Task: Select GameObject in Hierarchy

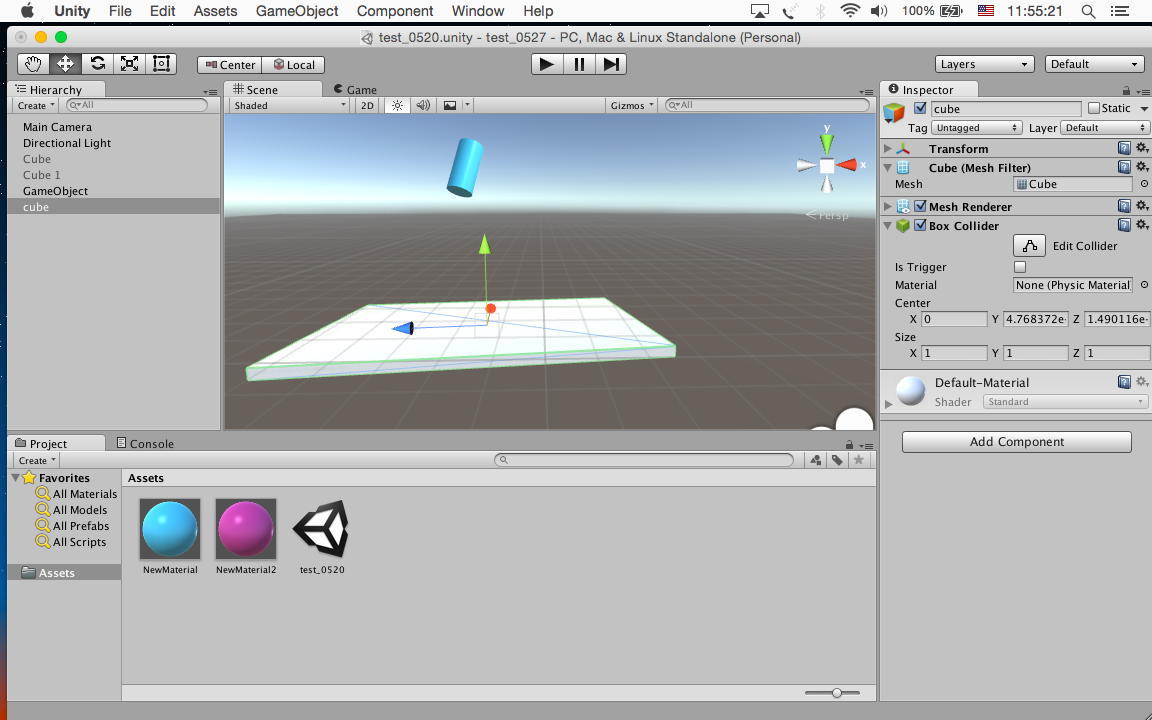Action: click(55, 190)
